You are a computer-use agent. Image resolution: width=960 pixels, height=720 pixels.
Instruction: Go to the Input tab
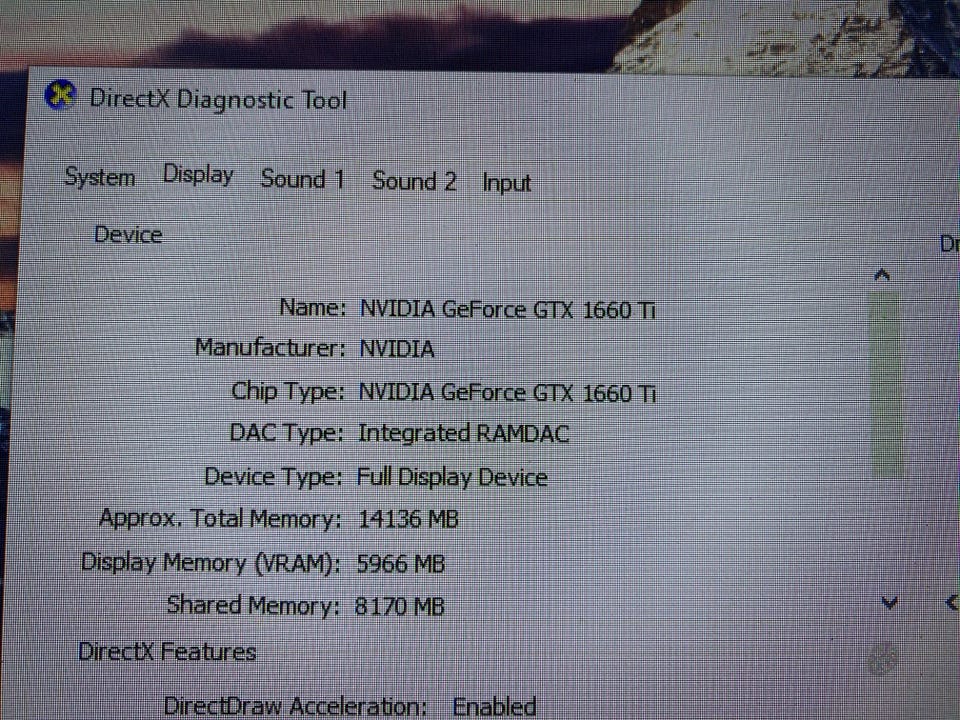point(506,183)
